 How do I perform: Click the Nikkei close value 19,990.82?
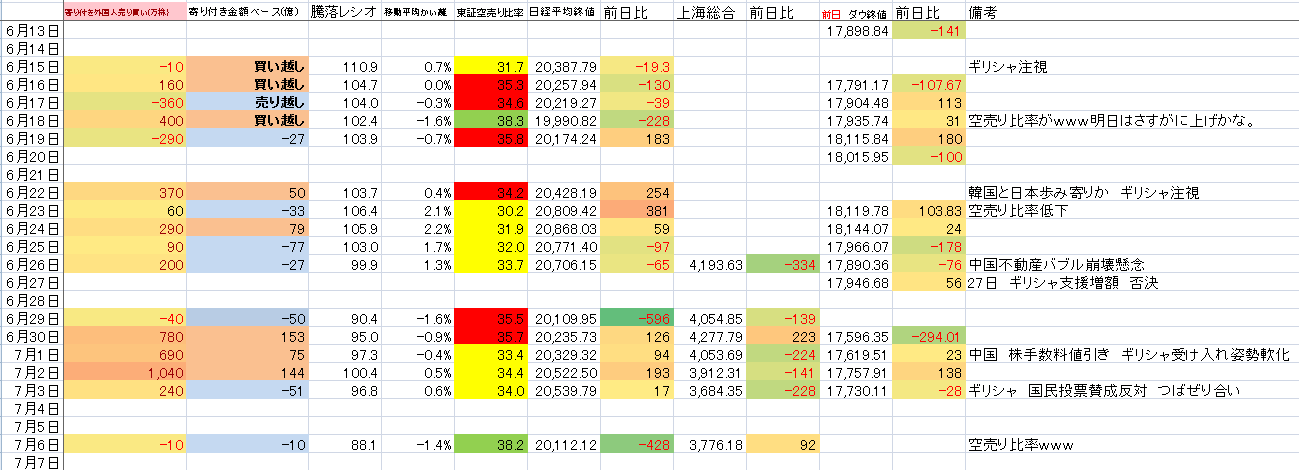pos(563,121)
